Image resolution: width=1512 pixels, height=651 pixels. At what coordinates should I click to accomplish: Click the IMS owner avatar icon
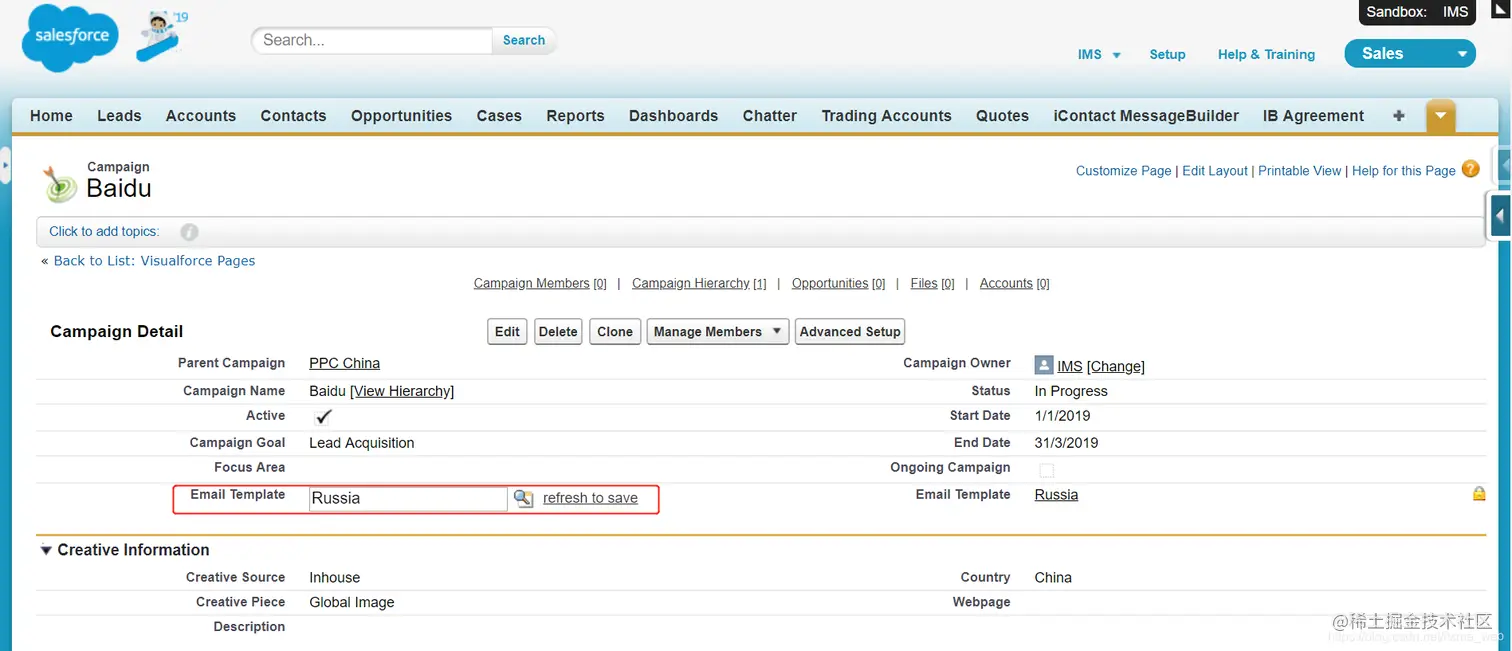click(x=1044, y=365)
